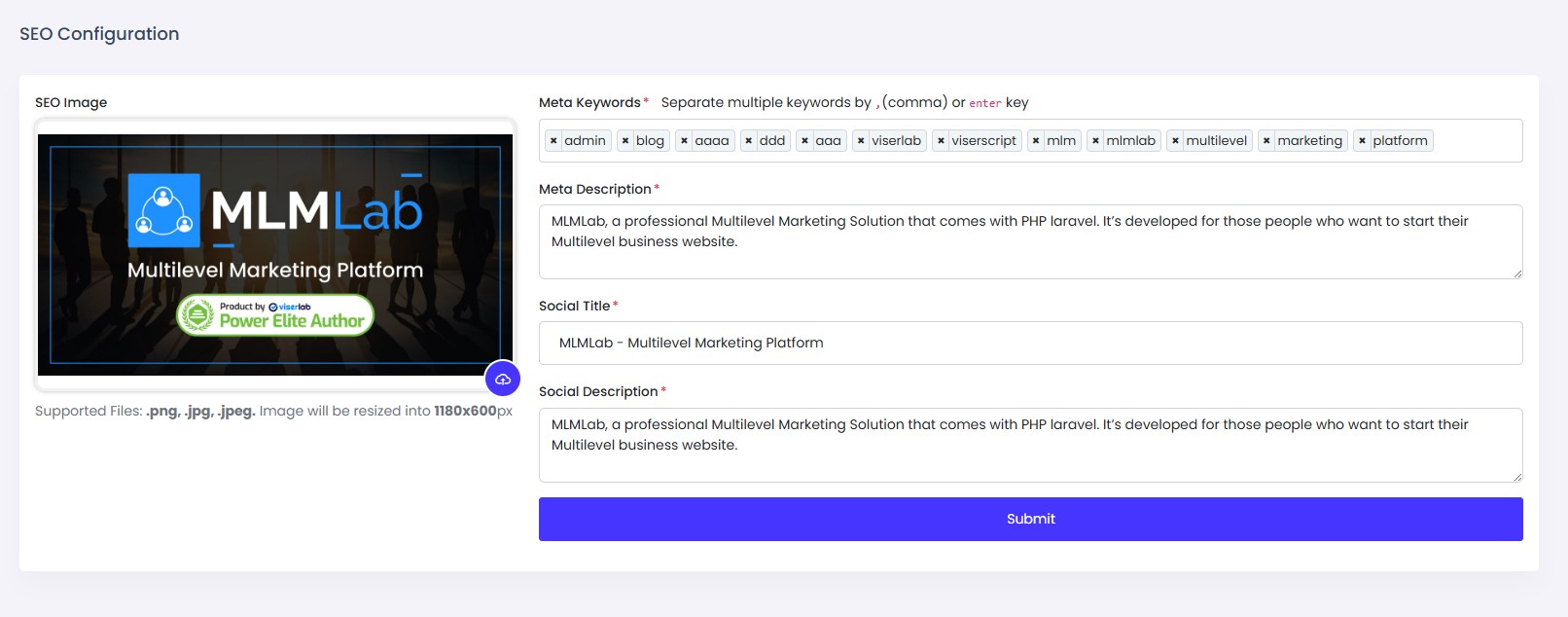Remove the 'viserscript' keyword tag
1568x617 pixels.
pyautogui.click(x=941, y=141)
